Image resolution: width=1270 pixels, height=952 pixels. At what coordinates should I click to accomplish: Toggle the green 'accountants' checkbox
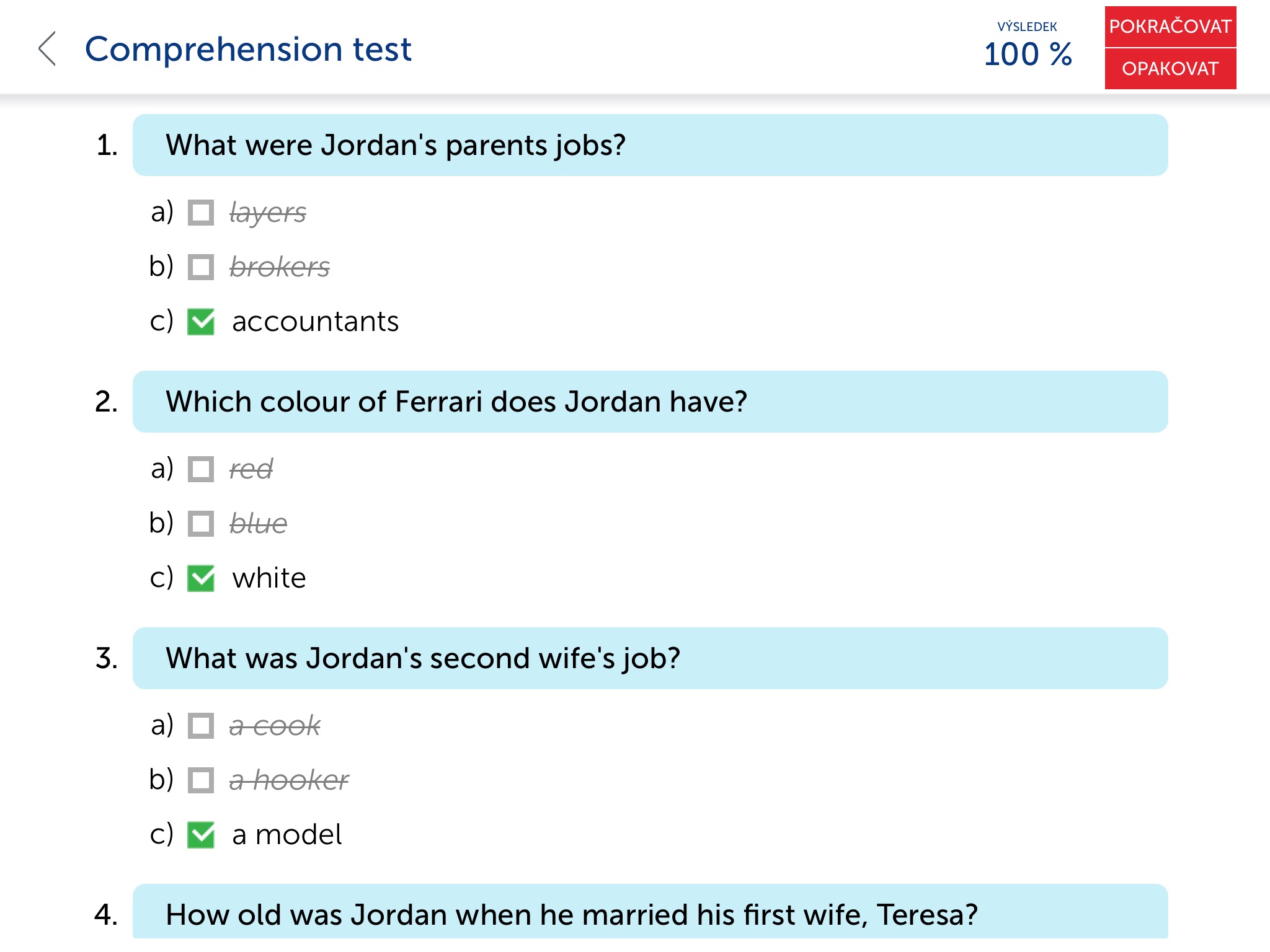[x=201, y=322]
